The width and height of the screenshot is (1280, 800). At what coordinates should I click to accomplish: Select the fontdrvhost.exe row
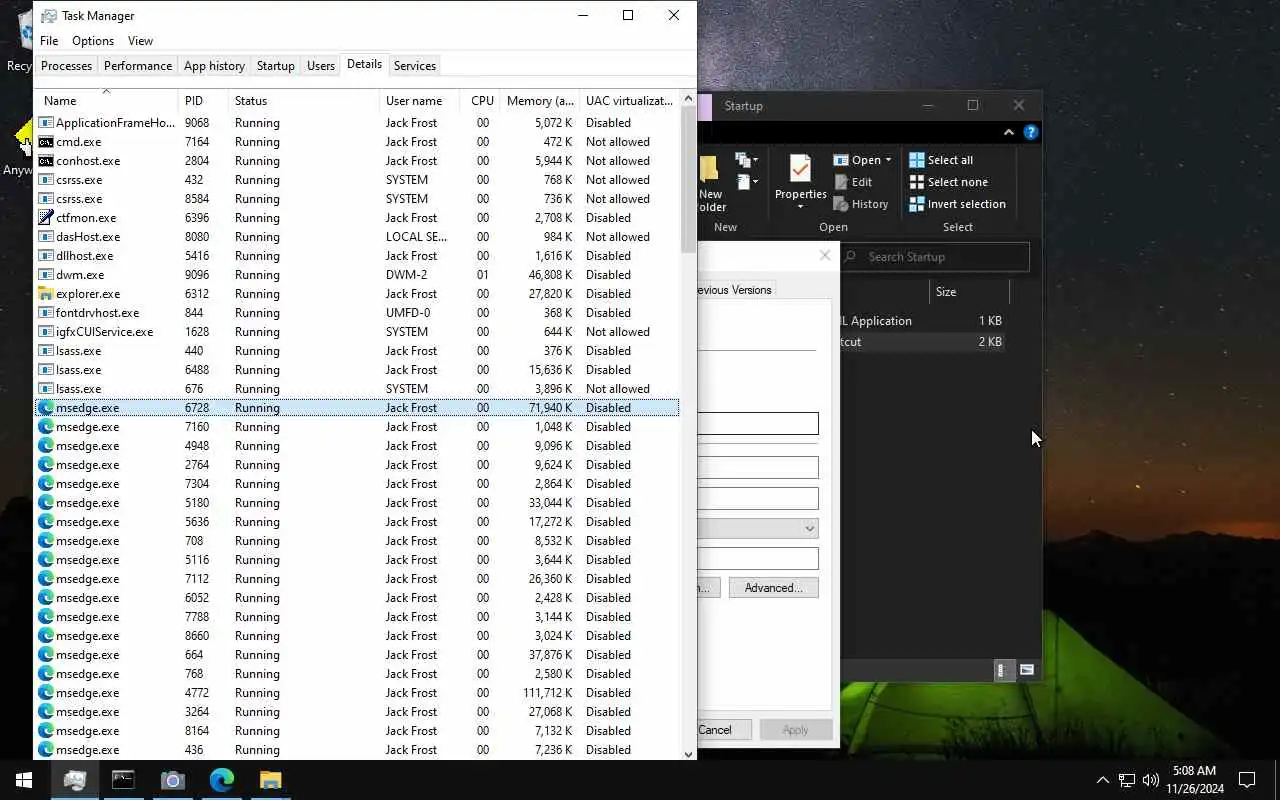(357, 313)
